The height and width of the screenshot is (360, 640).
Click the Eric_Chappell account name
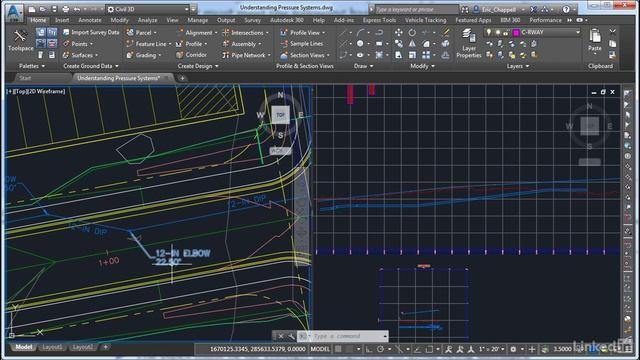tap(499, 9)
